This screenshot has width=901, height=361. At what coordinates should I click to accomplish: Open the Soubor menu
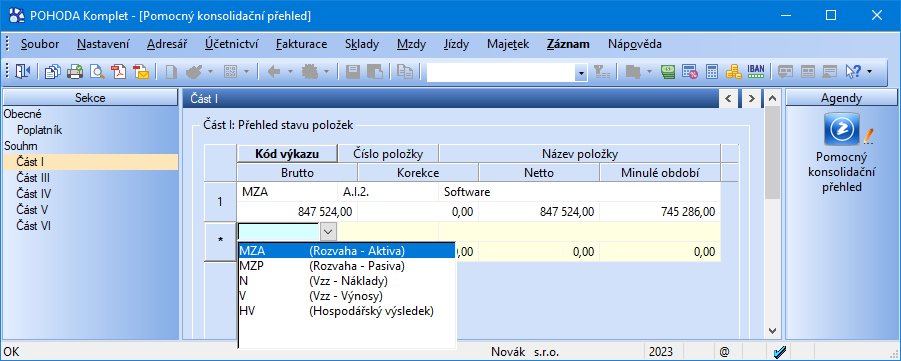click(x=40, y=44)
